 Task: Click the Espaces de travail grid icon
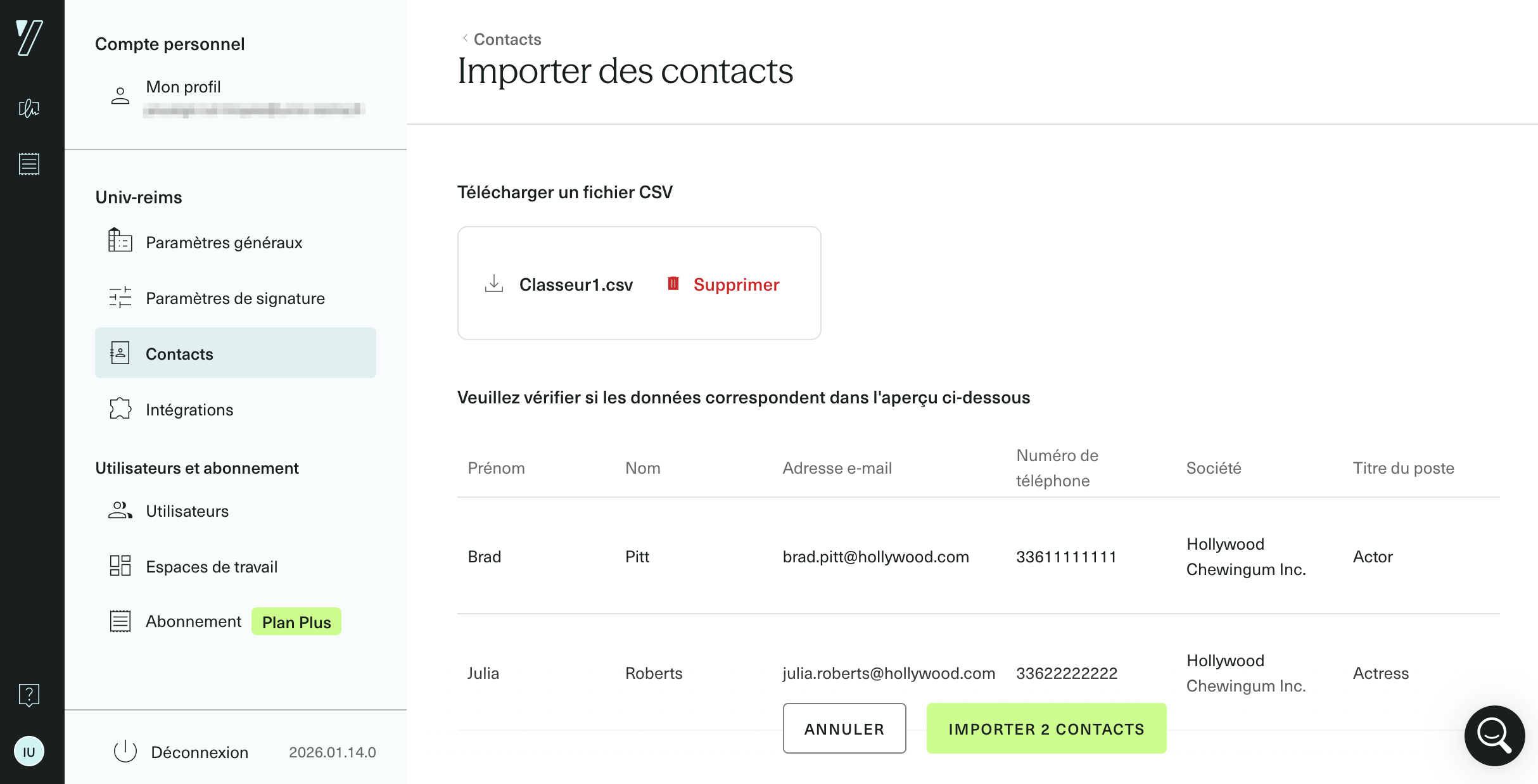point(120,566)
